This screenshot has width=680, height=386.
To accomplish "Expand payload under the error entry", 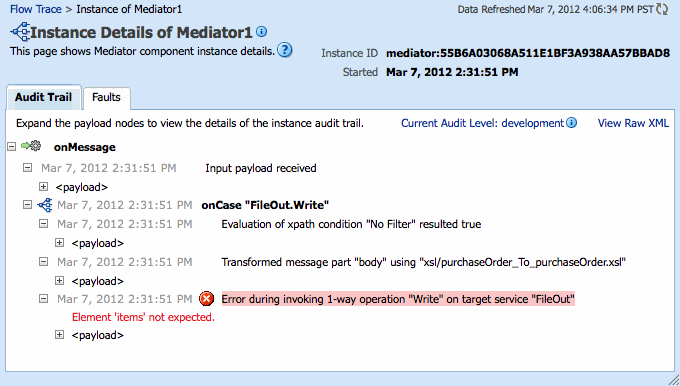I will coord(59,334).
